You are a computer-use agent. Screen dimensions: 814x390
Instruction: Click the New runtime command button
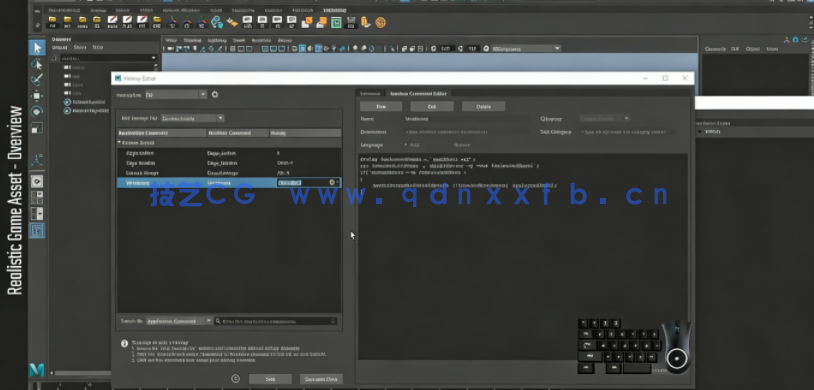(x=381, y=106)
